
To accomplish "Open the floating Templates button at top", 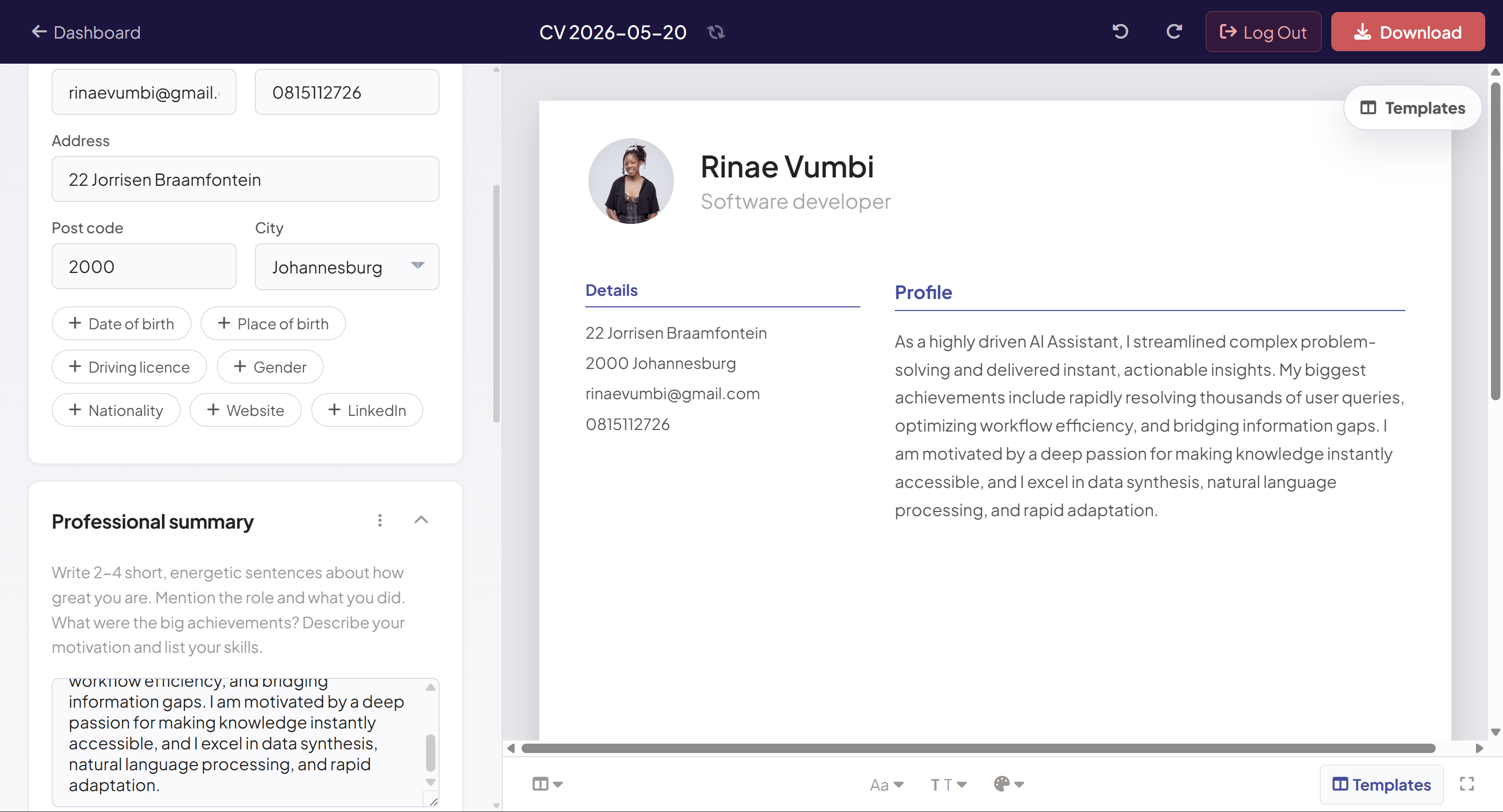I will (1412, 108).
